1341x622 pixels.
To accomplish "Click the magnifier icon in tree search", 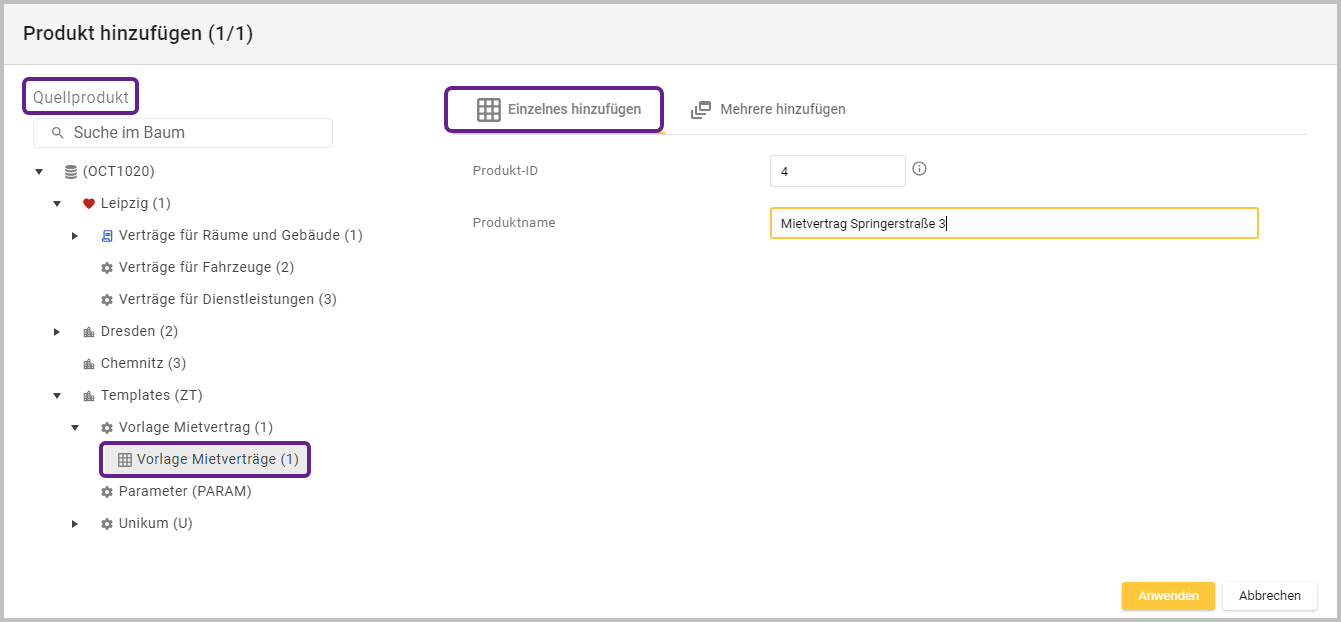I will coord(58,133).
